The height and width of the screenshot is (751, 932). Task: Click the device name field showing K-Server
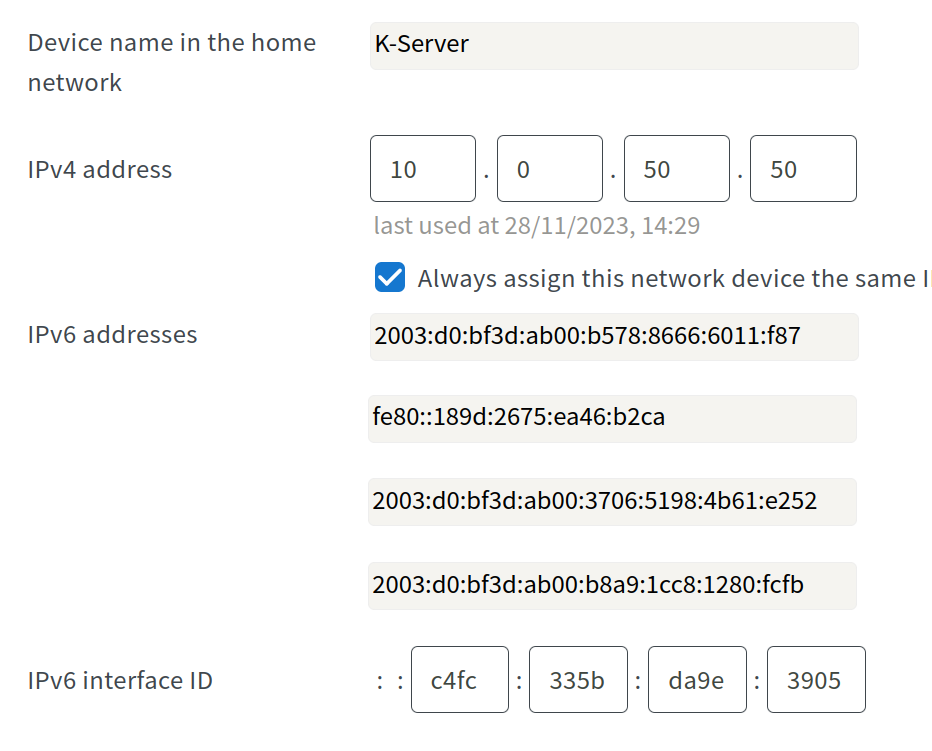(613, 45)
